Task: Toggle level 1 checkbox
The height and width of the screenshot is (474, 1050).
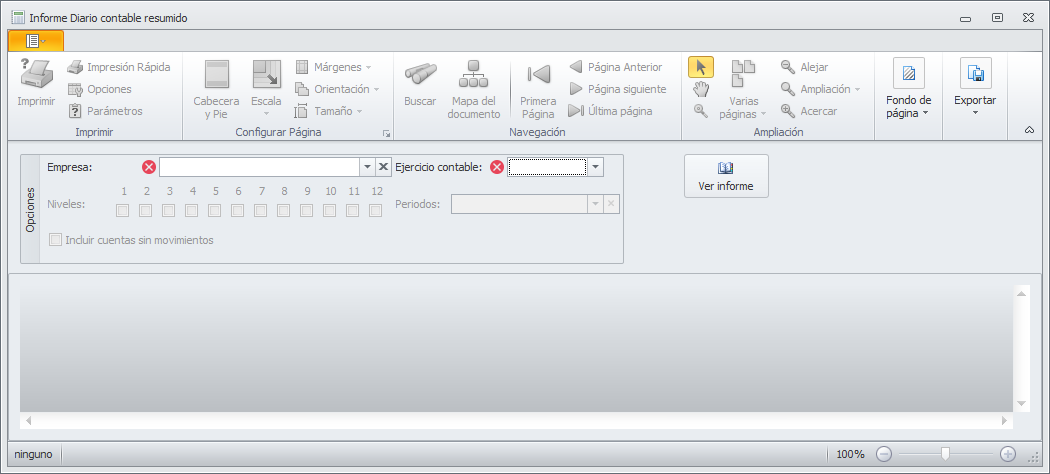Action: (x=123, y=211)
